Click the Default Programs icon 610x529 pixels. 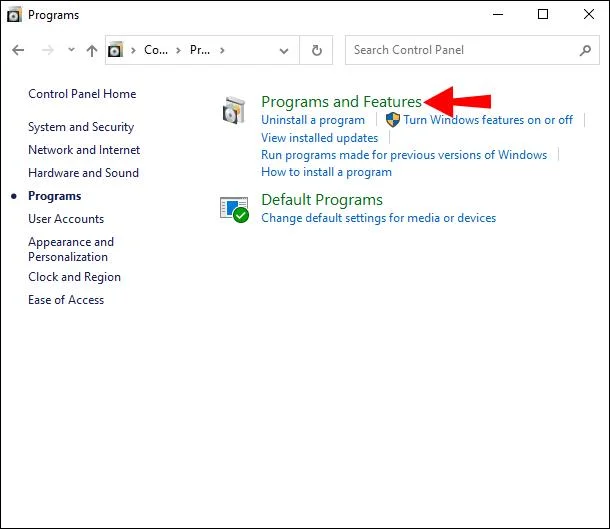234,209
